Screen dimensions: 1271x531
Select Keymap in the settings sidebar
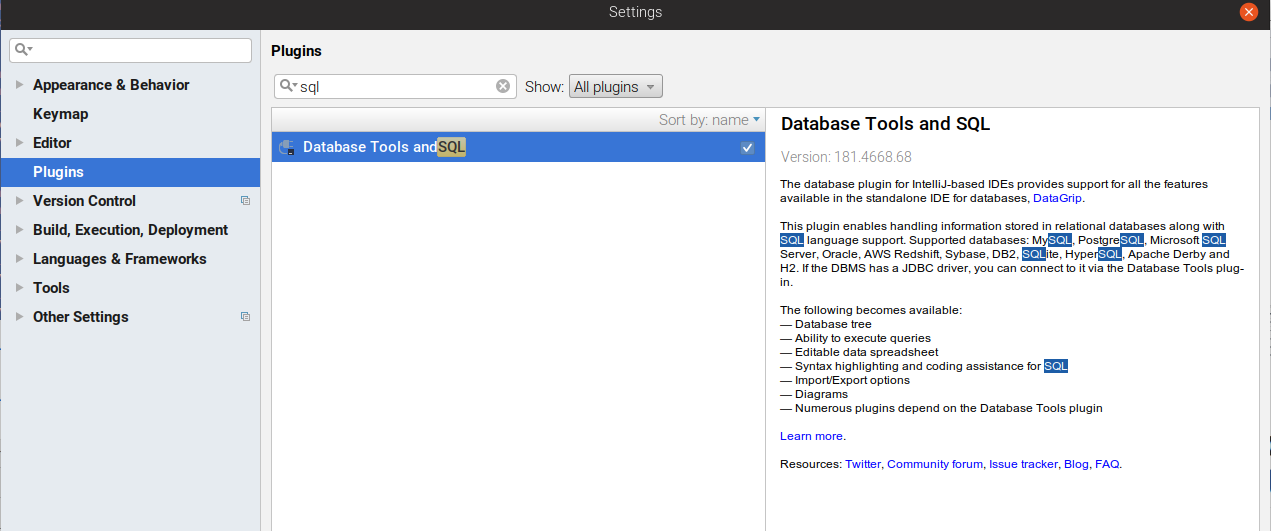pyautogui.click(x=60, y=114)
